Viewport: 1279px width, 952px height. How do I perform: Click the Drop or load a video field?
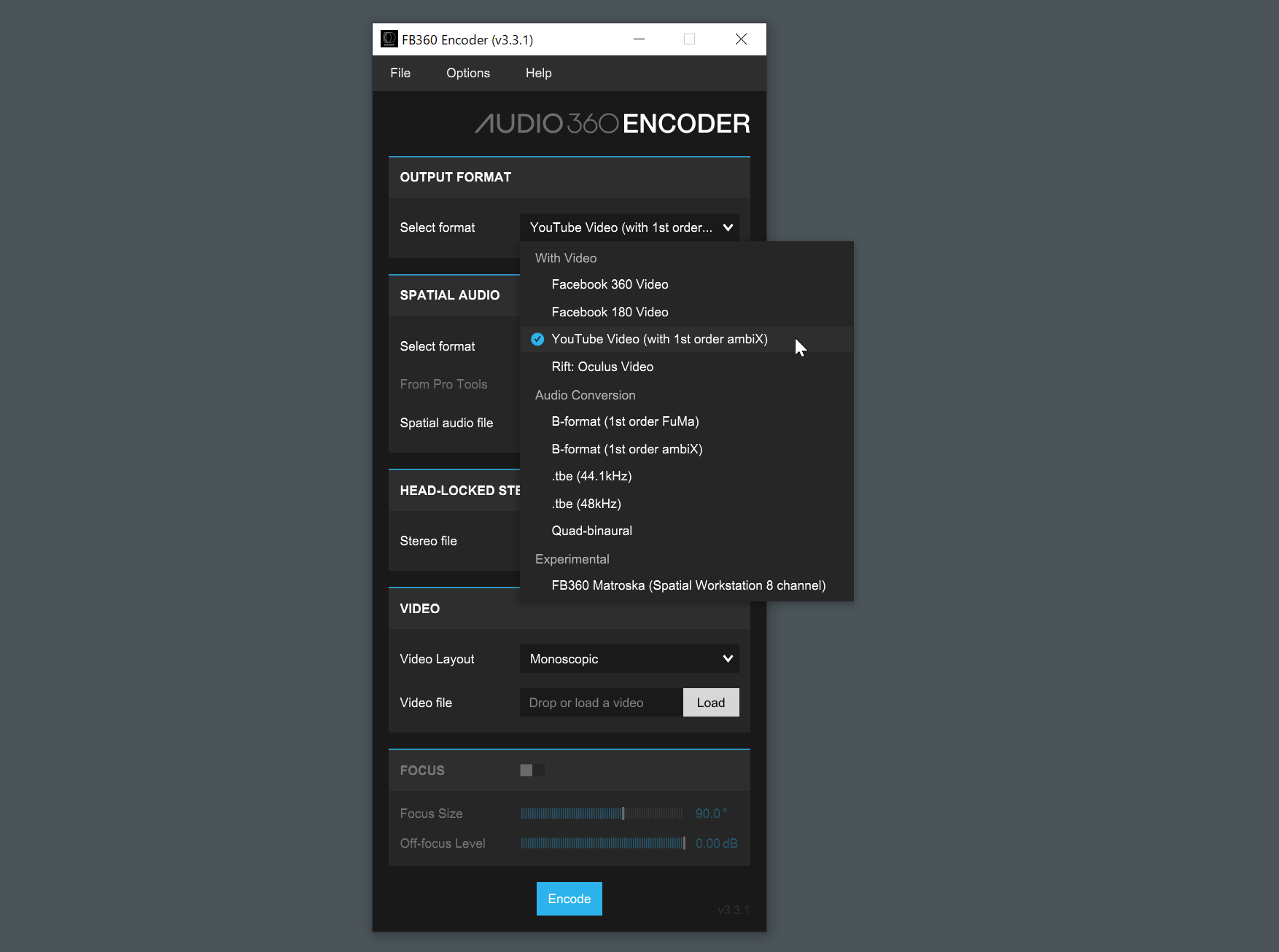pos(601,703)
